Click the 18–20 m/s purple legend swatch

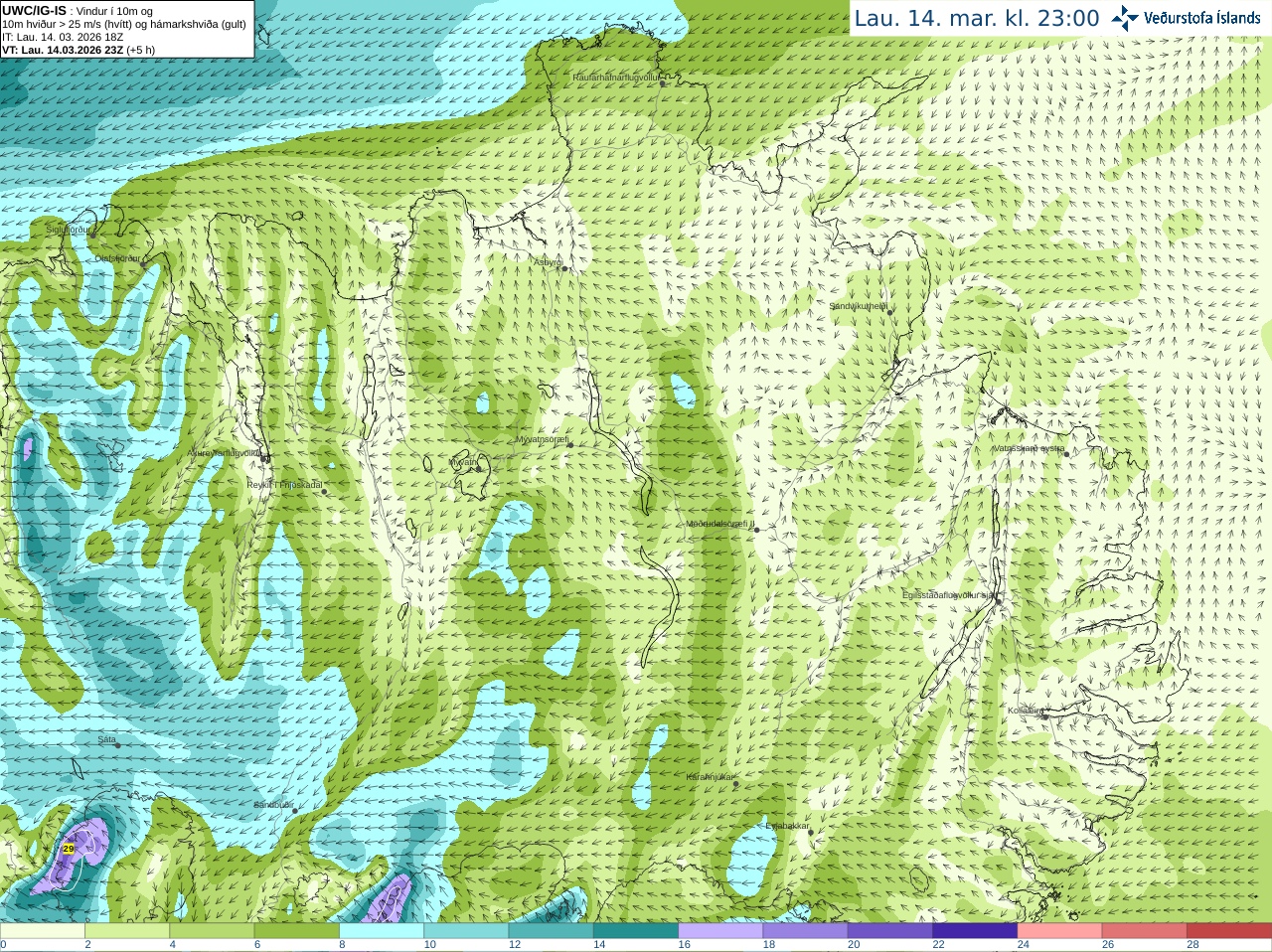point(805,931)
